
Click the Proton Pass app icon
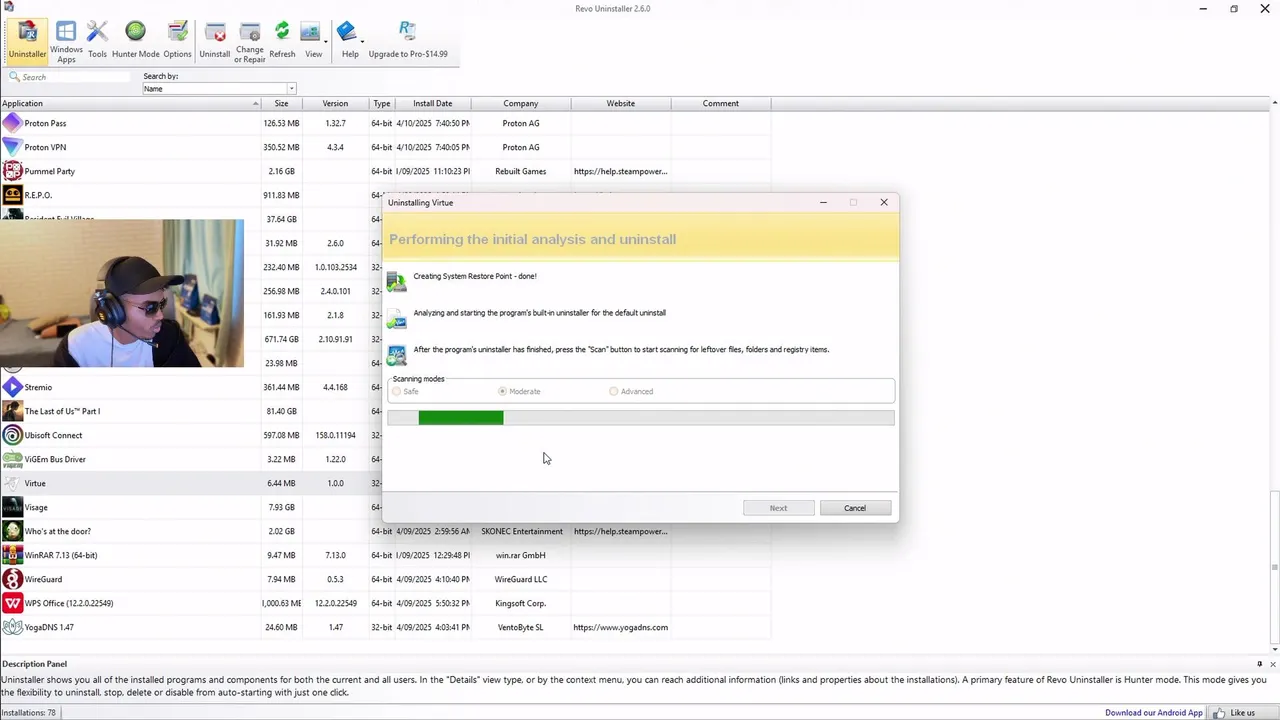12,123
